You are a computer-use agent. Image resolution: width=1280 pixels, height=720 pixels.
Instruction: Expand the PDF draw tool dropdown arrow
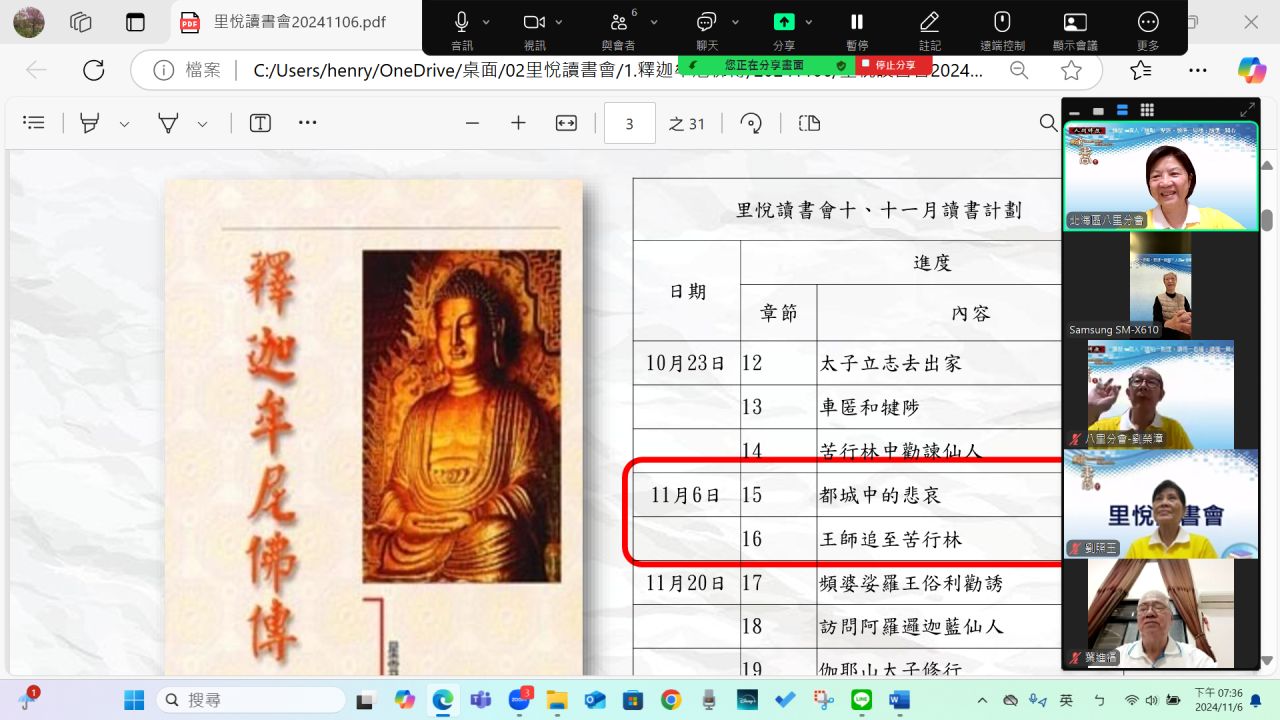pyautogui.click(x=203, y=124)
